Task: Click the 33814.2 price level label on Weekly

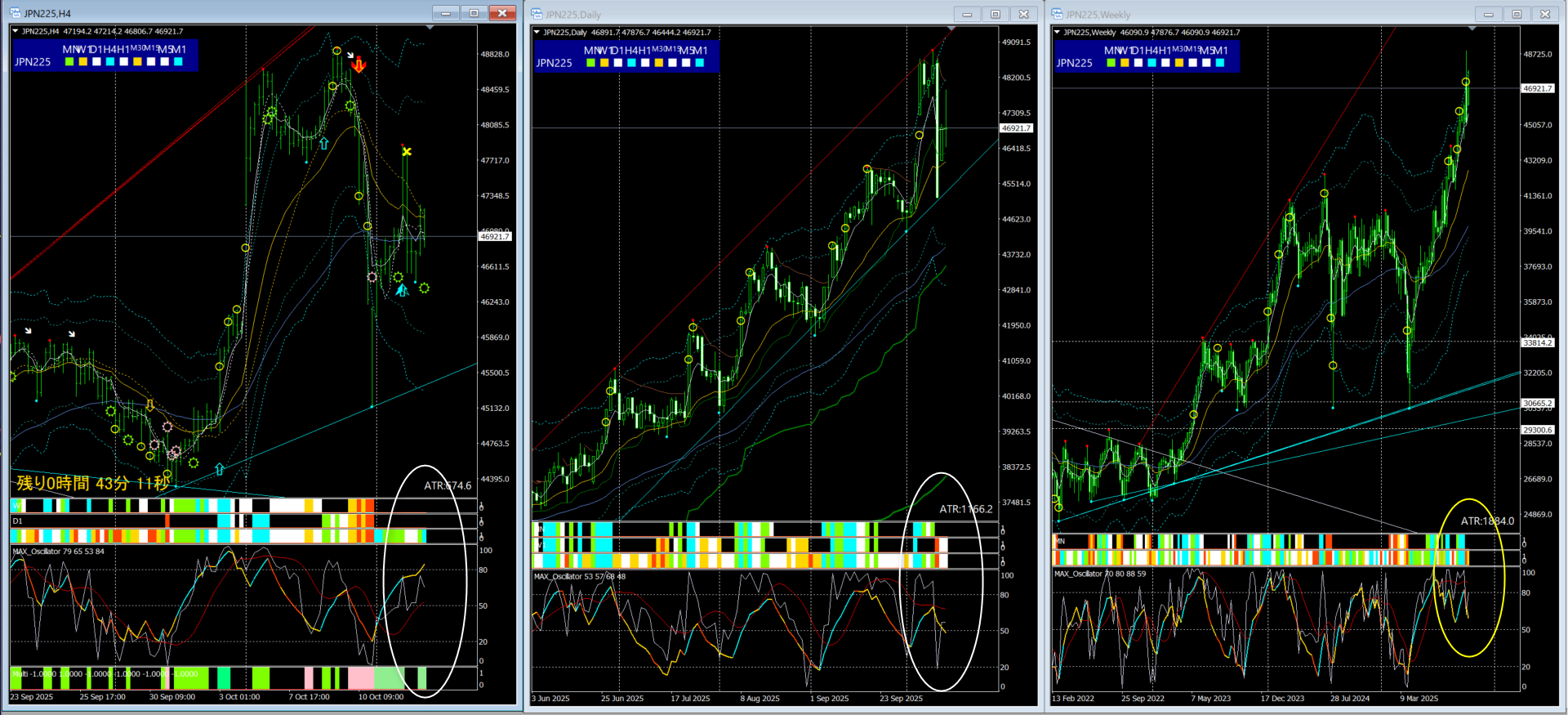Action: [1537, 343]
